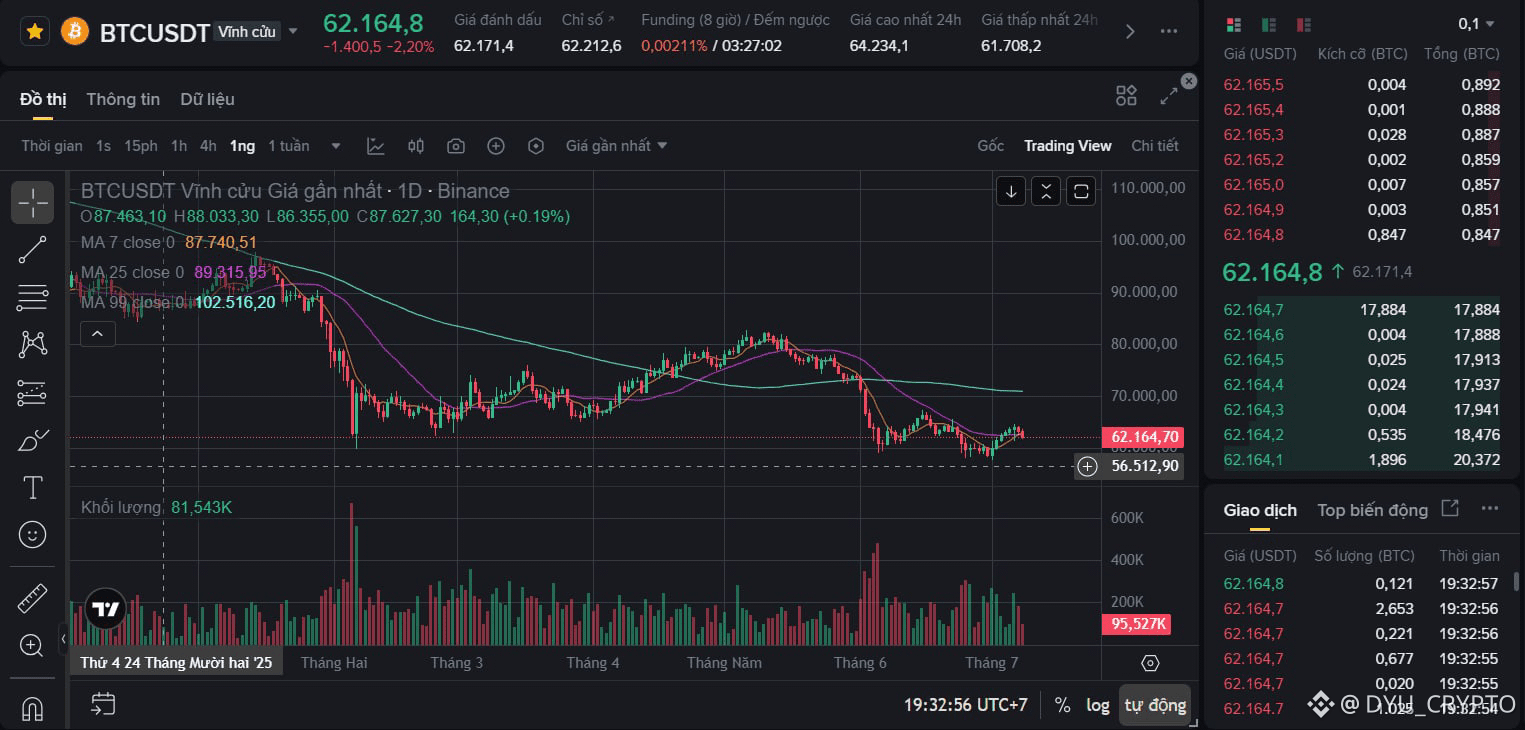Open the go-to-date icon below chart

[103, 705]
